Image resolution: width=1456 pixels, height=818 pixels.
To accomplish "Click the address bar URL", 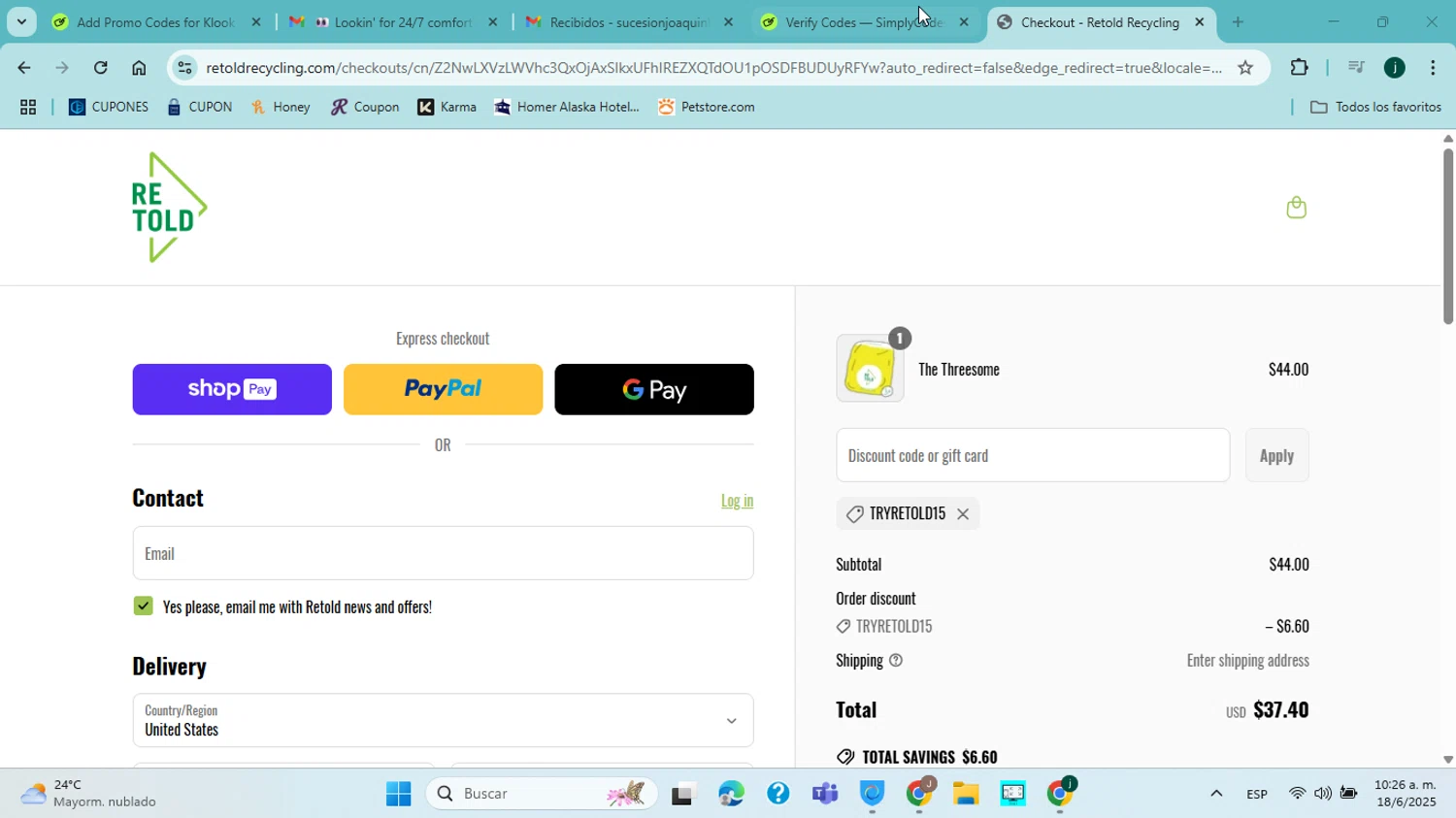I will coord(713,68).
